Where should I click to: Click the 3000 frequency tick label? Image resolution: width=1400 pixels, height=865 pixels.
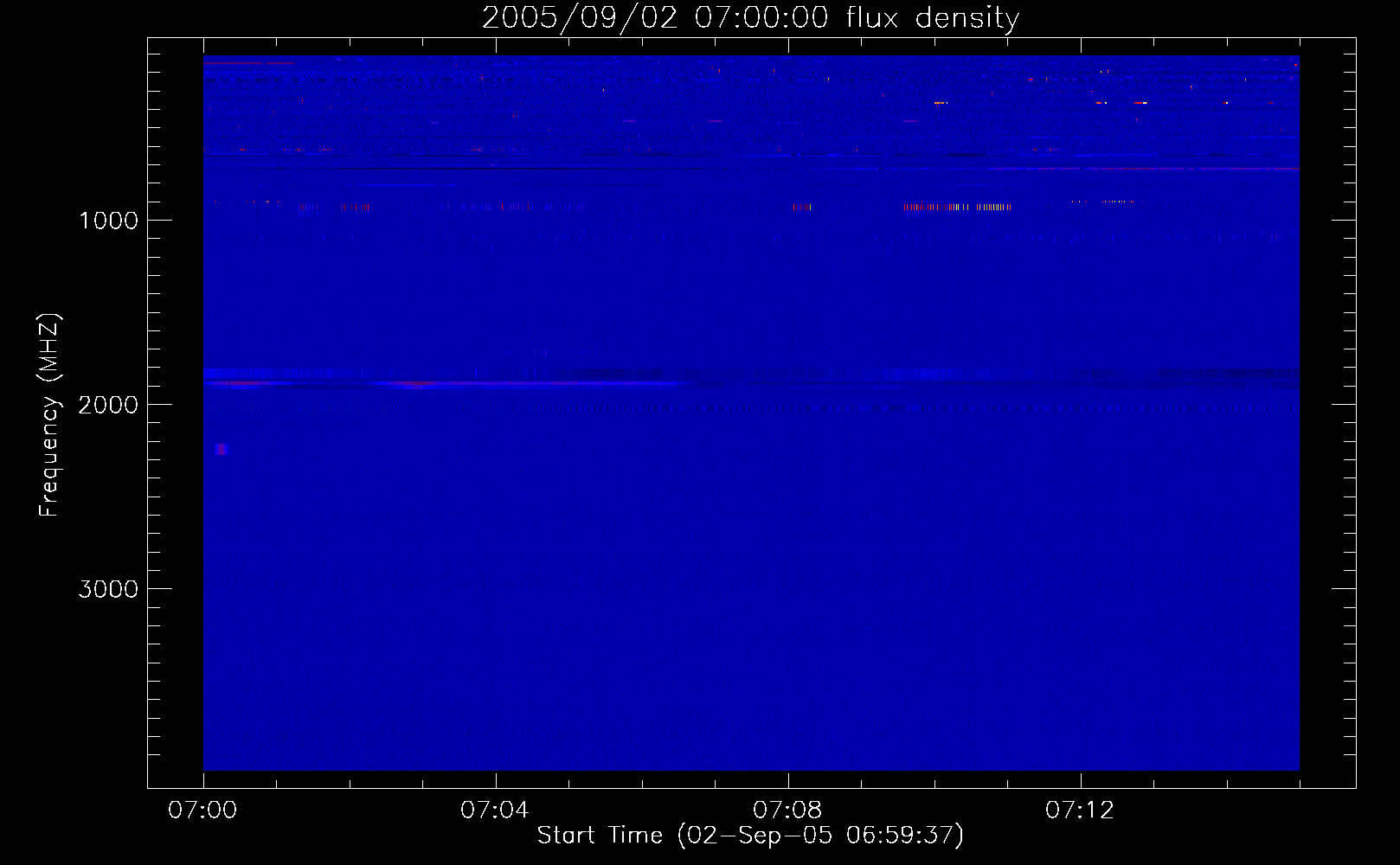(x=108, y=589)
